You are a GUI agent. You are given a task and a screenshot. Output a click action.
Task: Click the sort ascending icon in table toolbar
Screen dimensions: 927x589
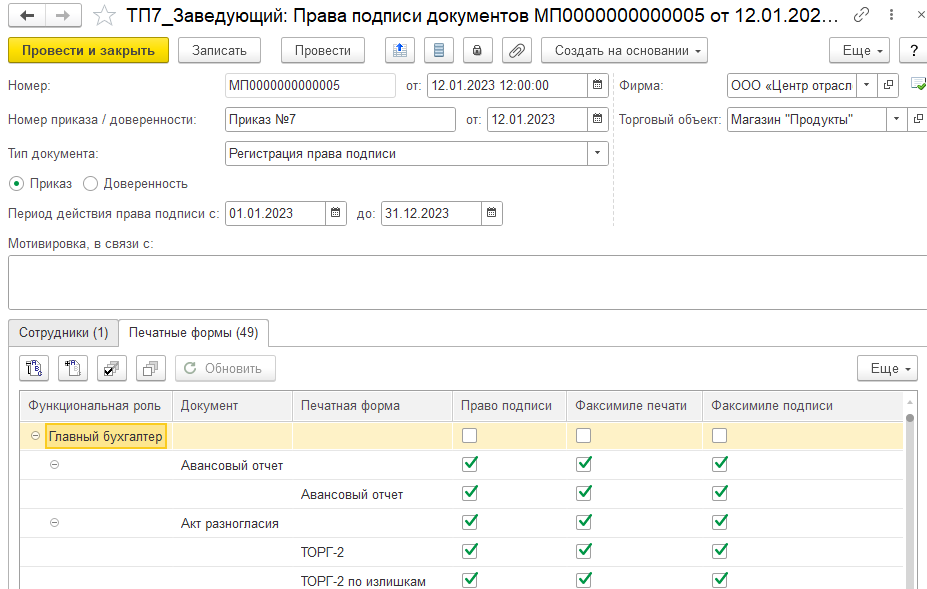pos(33,368)
